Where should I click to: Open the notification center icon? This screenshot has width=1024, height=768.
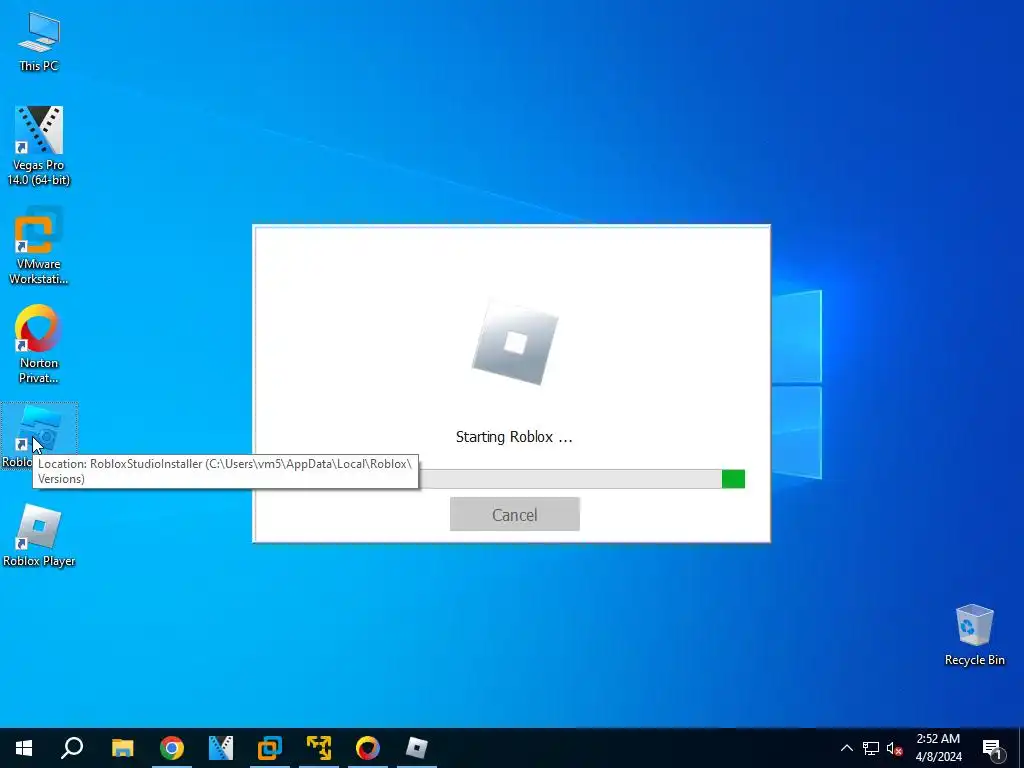(992, 748)
